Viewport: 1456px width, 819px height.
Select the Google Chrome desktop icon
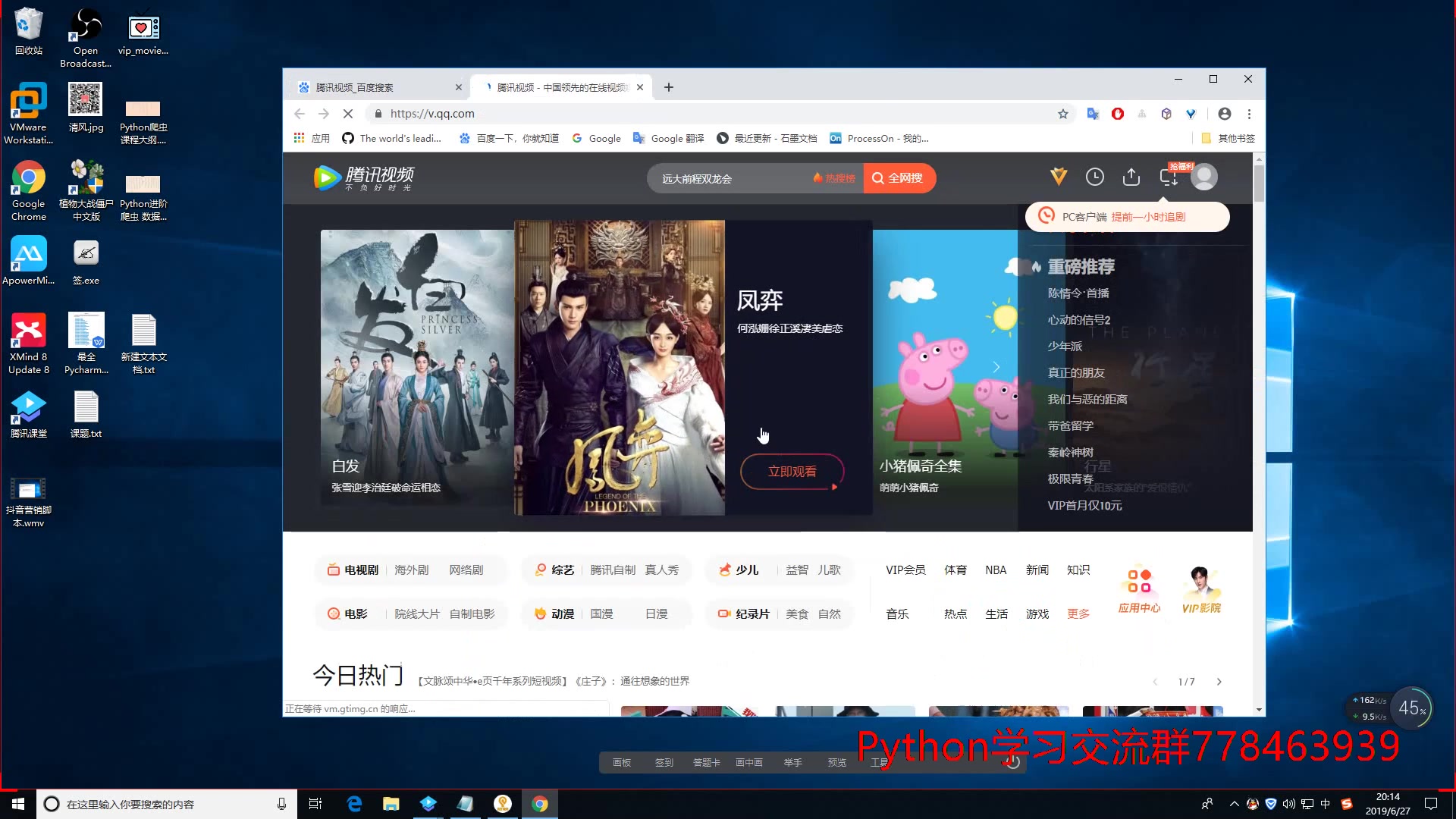[x=29, y=191]
